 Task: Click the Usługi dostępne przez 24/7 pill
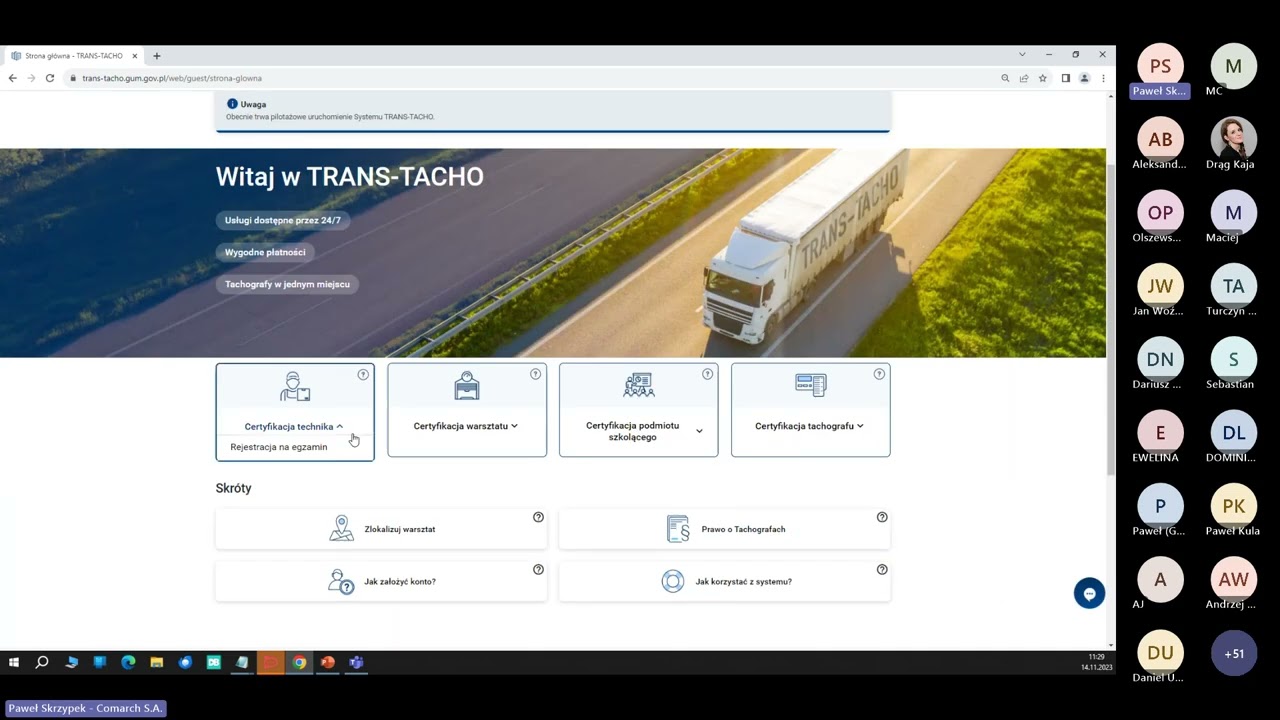click(x=283, y=220)
